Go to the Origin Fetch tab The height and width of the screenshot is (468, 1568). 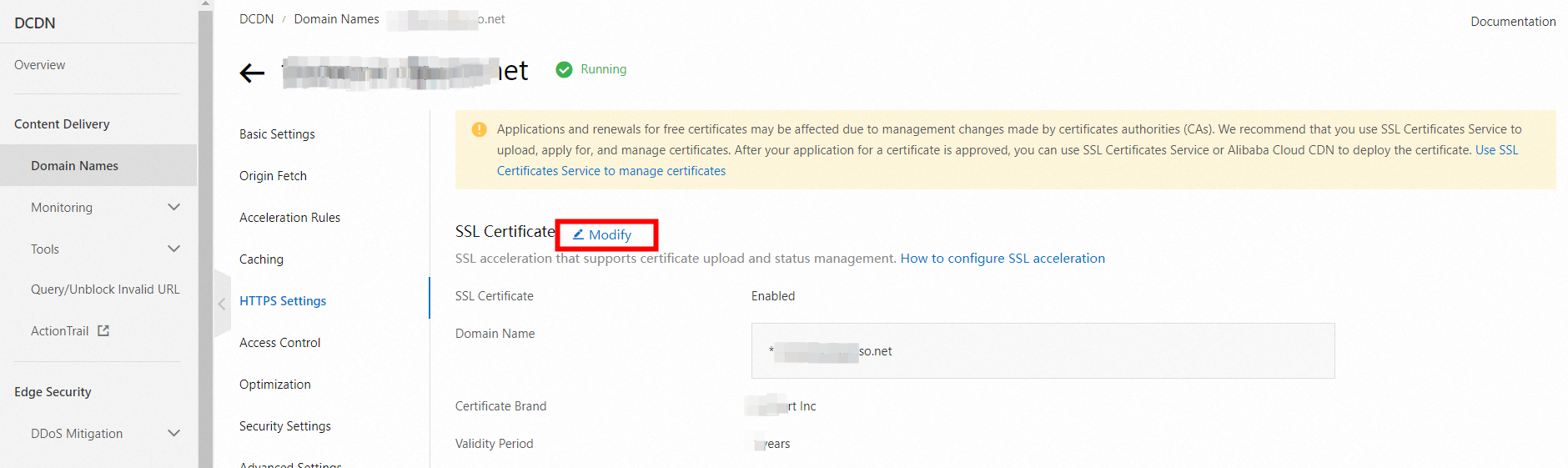[273, 176]
